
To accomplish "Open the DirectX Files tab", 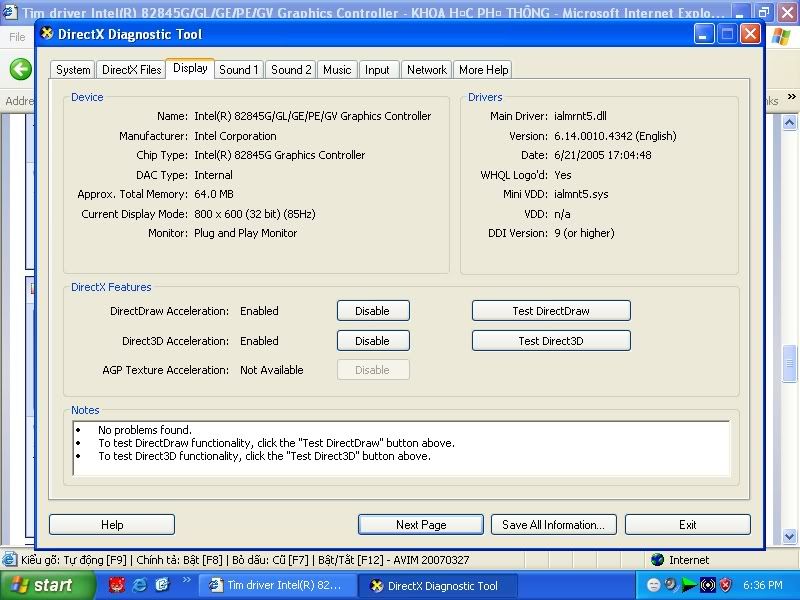I will [x=132, y=70].
